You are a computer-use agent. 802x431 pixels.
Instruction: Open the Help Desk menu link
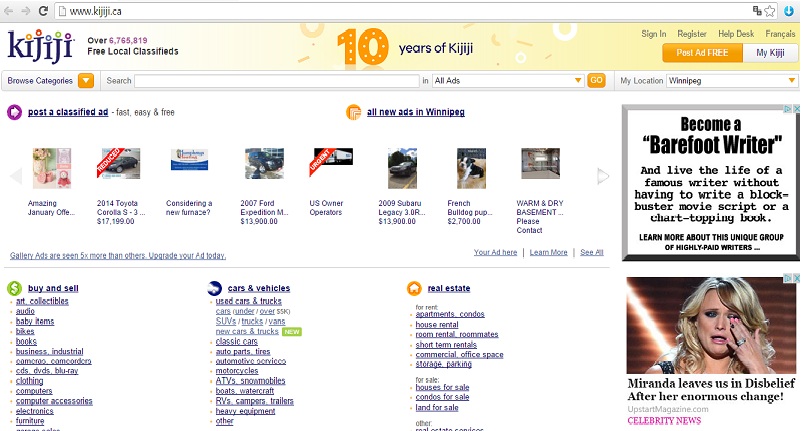coord(736,34)
